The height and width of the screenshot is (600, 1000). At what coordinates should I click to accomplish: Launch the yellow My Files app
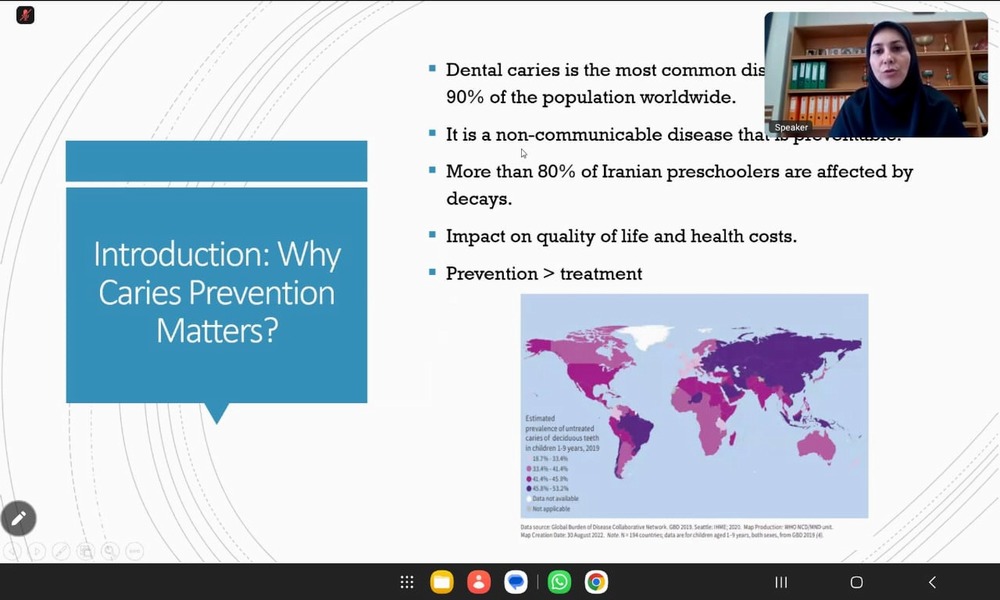[442, 582]
